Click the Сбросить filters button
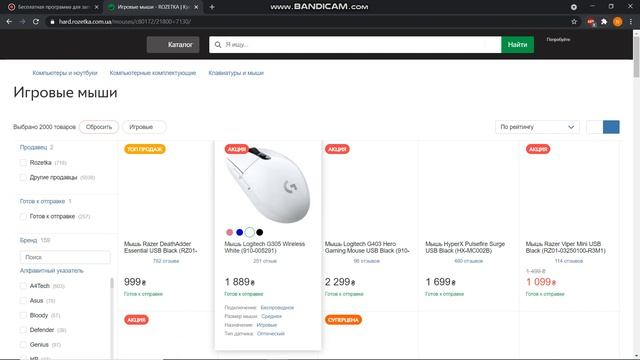Viewport: 640px width, 360px height. [99, 127]
